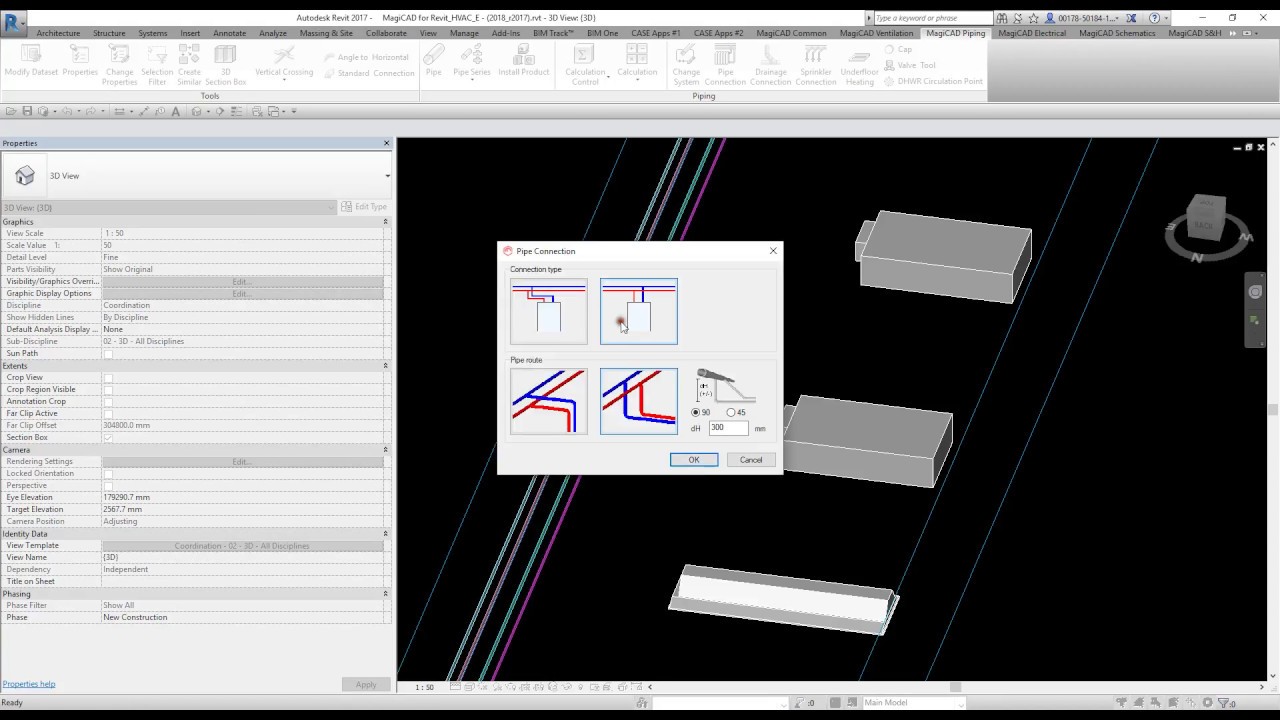1280x720 pixels.
Task: Click the Edit Type button
Action: click(x=364, y=207)
